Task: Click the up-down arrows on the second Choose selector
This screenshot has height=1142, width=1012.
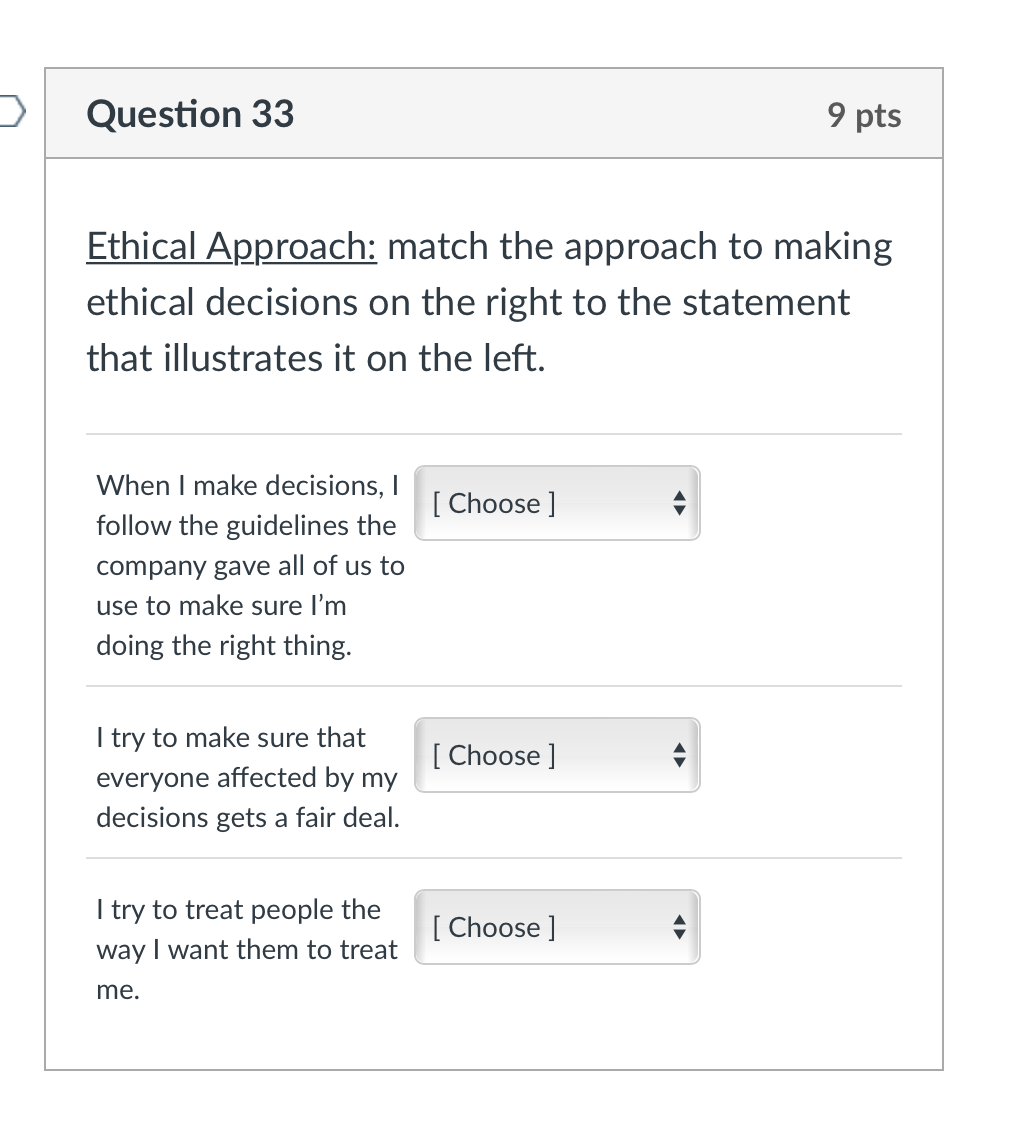Action: pos(679,755)
